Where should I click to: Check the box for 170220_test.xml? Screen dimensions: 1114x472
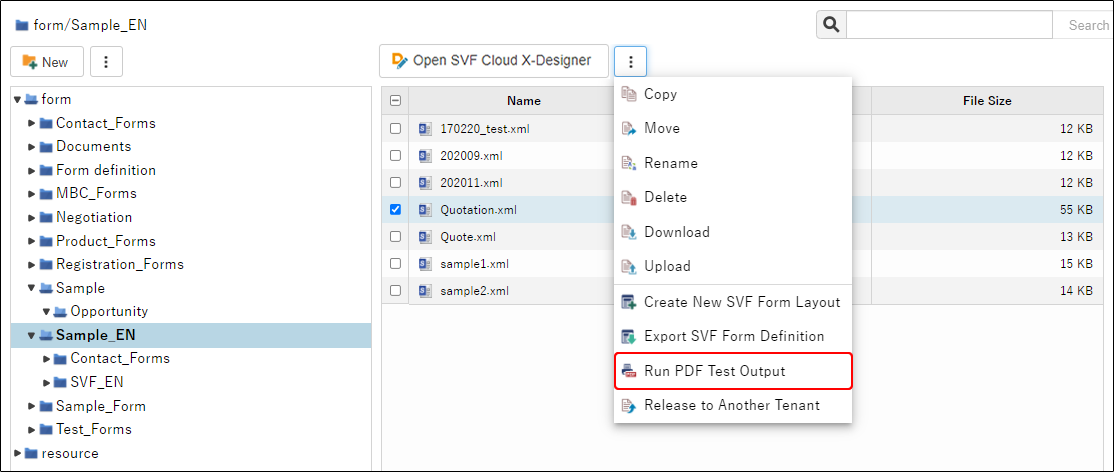tap(396, 129)
